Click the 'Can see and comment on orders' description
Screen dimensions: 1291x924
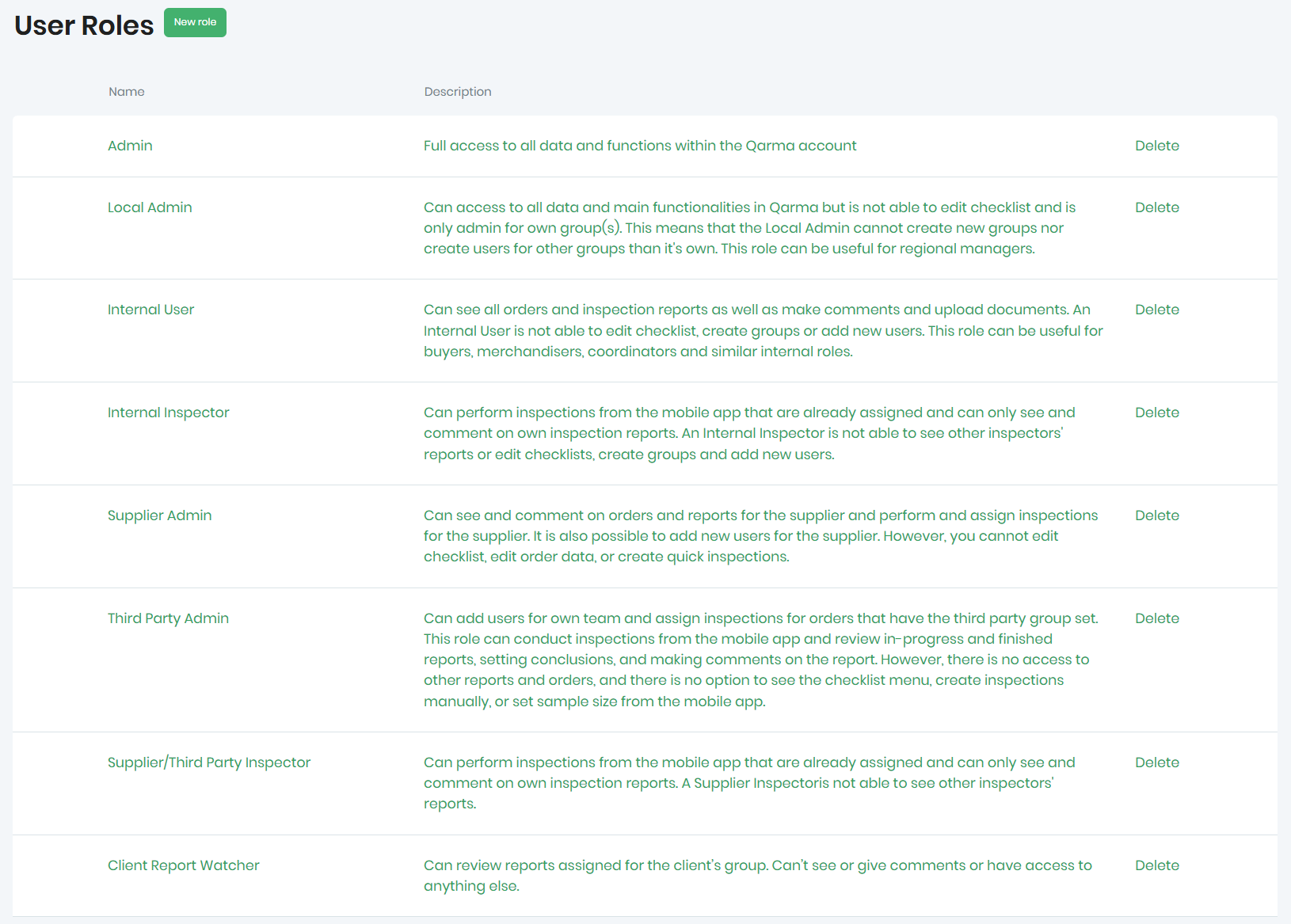tap(760, 536)
